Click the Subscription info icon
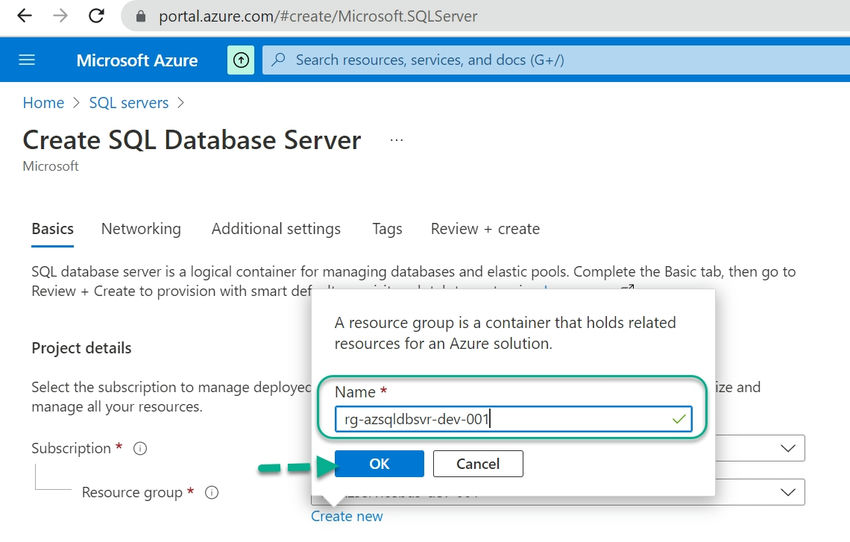The height and width of the screenshot is (542, 850). [x=140, y=449]
